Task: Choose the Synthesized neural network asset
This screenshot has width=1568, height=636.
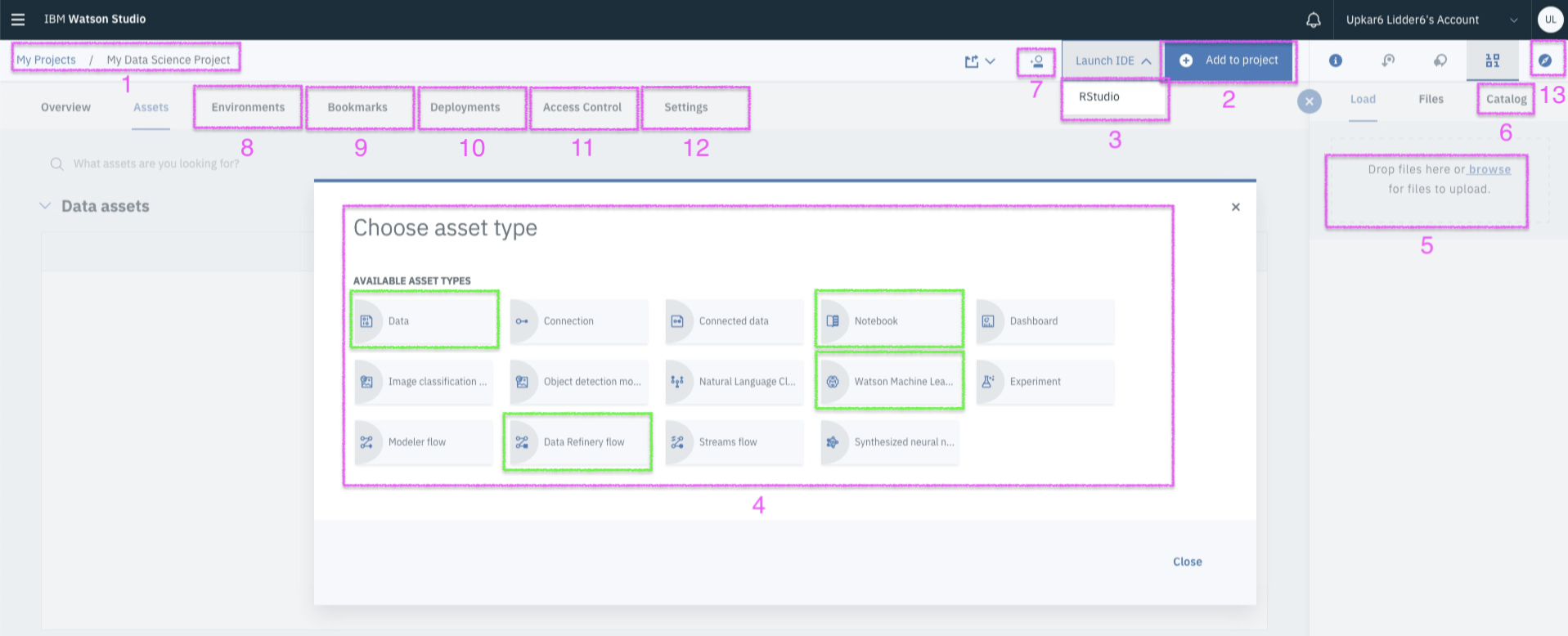Action: [x=890, y=442]
